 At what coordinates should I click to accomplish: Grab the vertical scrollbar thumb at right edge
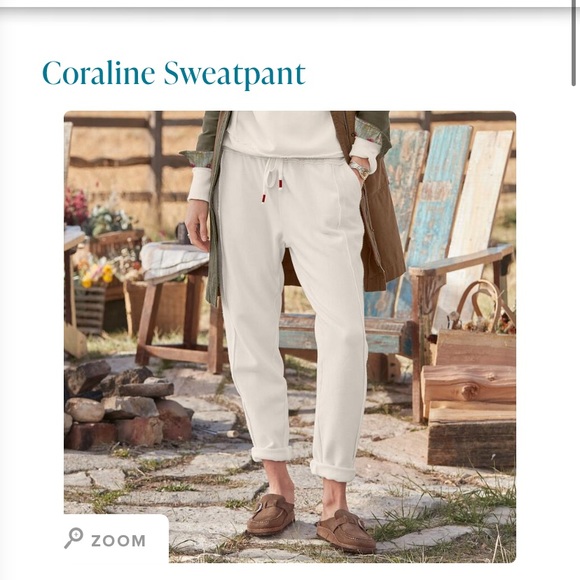(574, 44)
